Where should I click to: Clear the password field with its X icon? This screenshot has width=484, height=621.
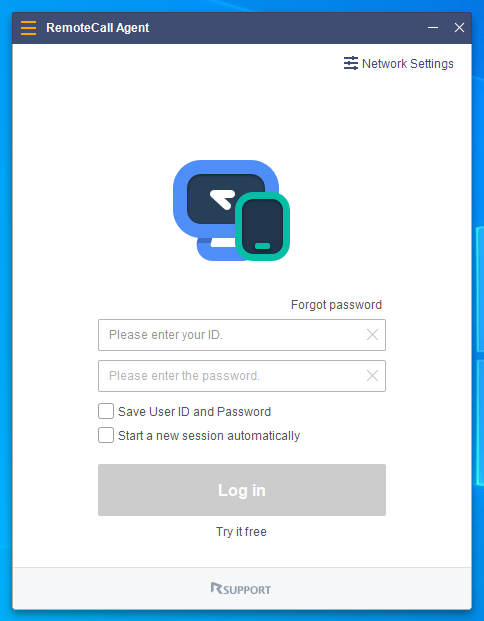click(x=372, y=375)
